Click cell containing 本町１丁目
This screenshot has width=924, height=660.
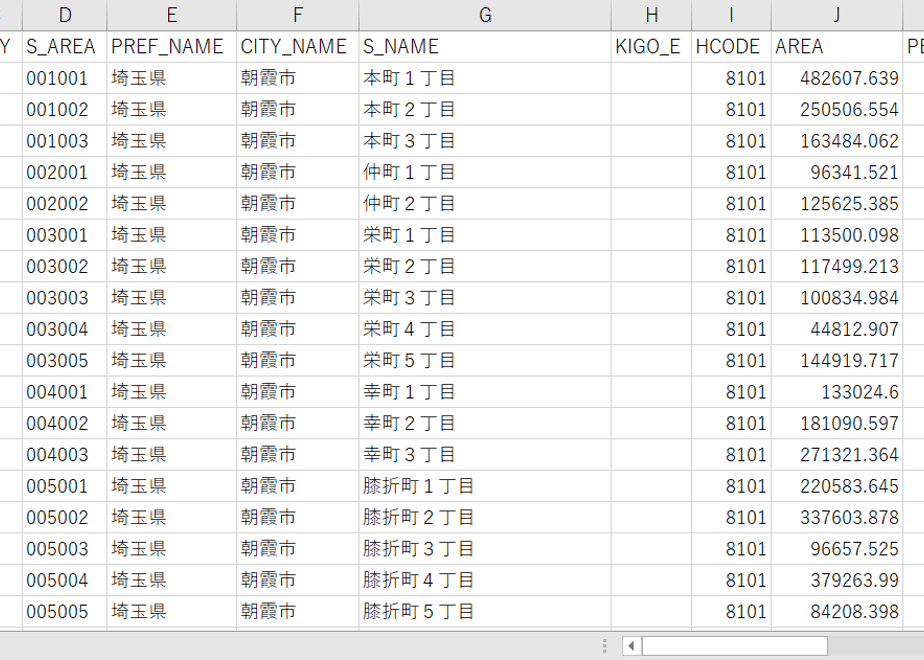[485, 78]
